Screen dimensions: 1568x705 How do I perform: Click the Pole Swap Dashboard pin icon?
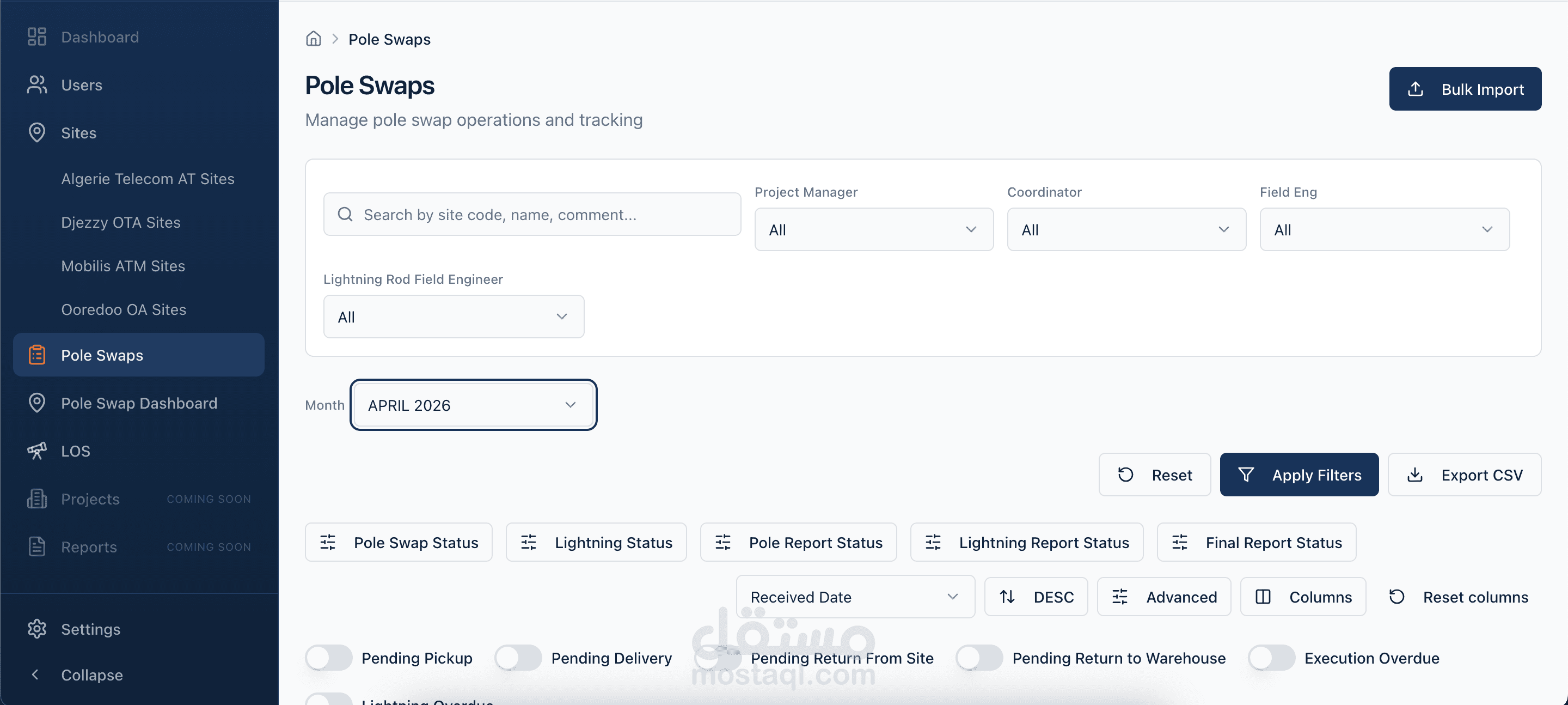[36, 403]
